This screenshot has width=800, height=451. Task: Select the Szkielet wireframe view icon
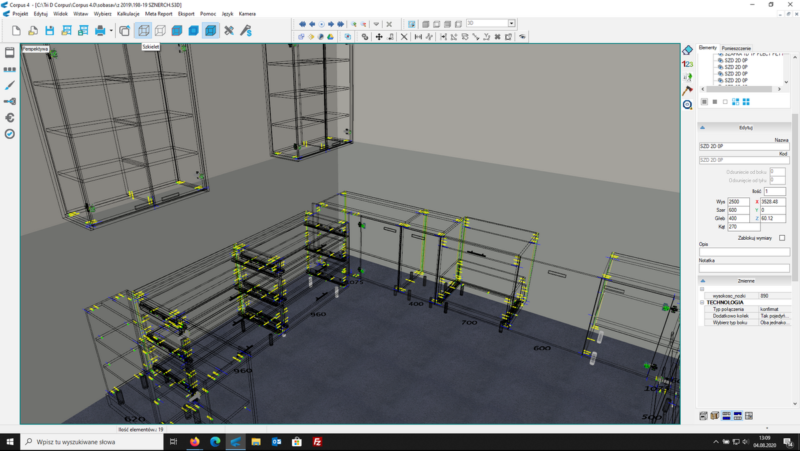click(143, 31)
